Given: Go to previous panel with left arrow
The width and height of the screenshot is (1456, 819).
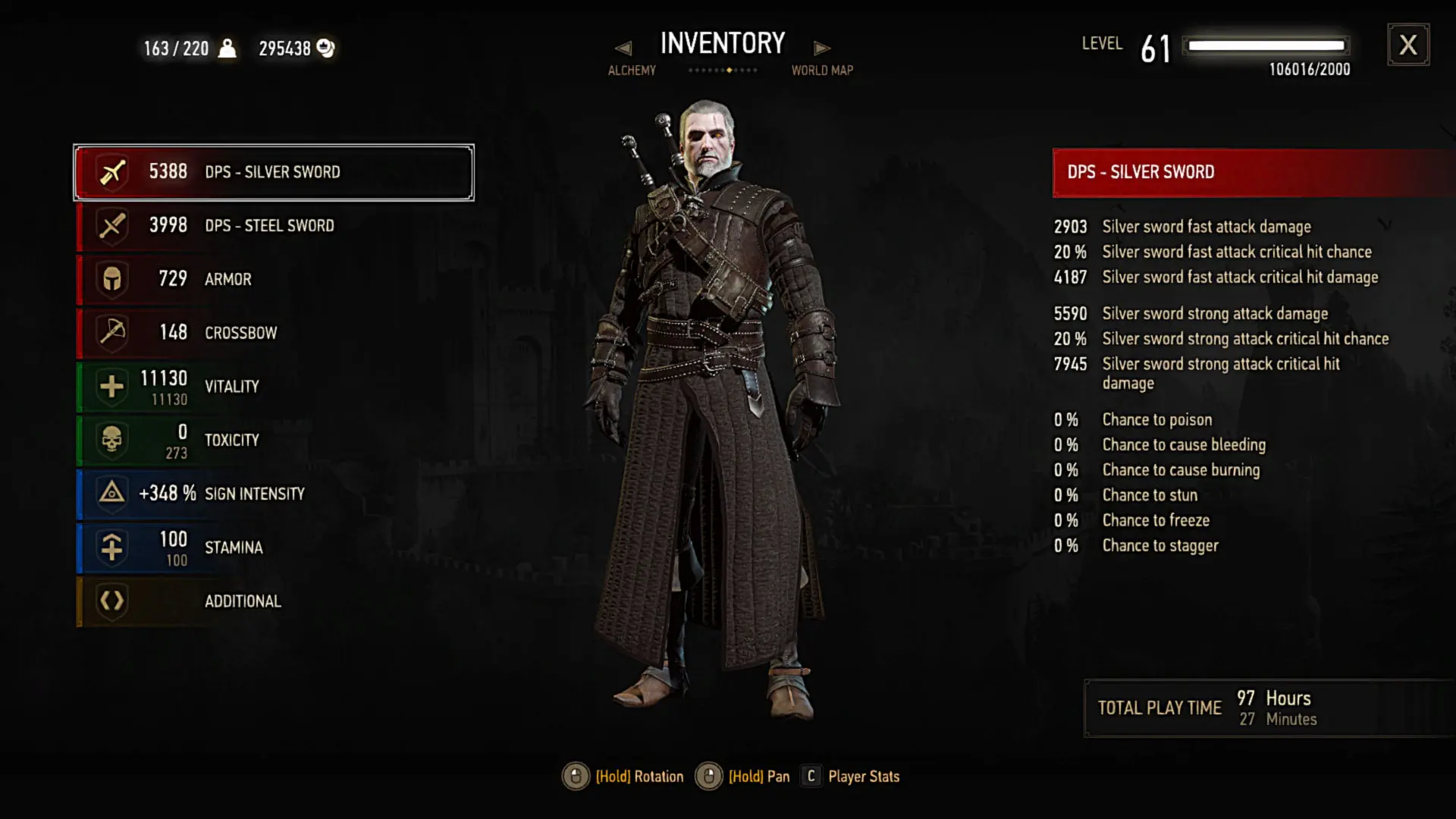Looking at the screenshot, I should tap(623, 49).
